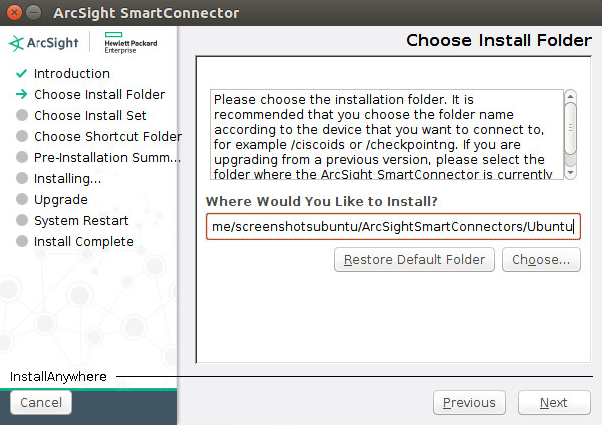
Task: Click the green arrow beside Choose Install Folder
Action: pos(21,95)
